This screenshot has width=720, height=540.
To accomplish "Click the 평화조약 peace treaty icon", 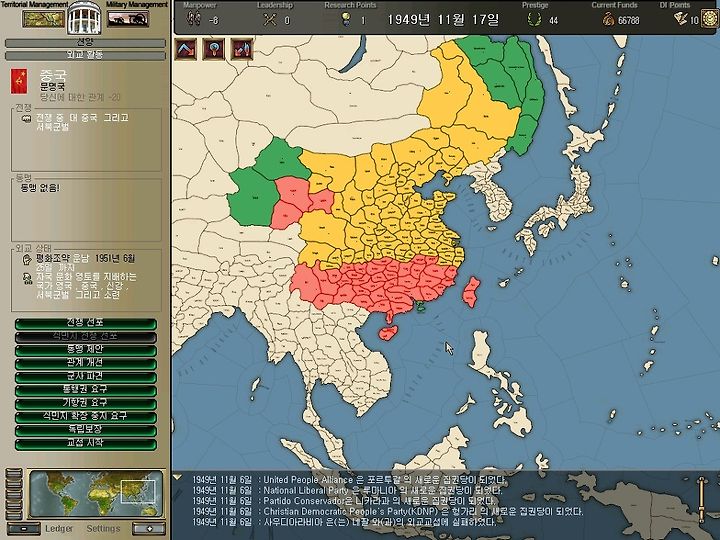I will 27,259.
